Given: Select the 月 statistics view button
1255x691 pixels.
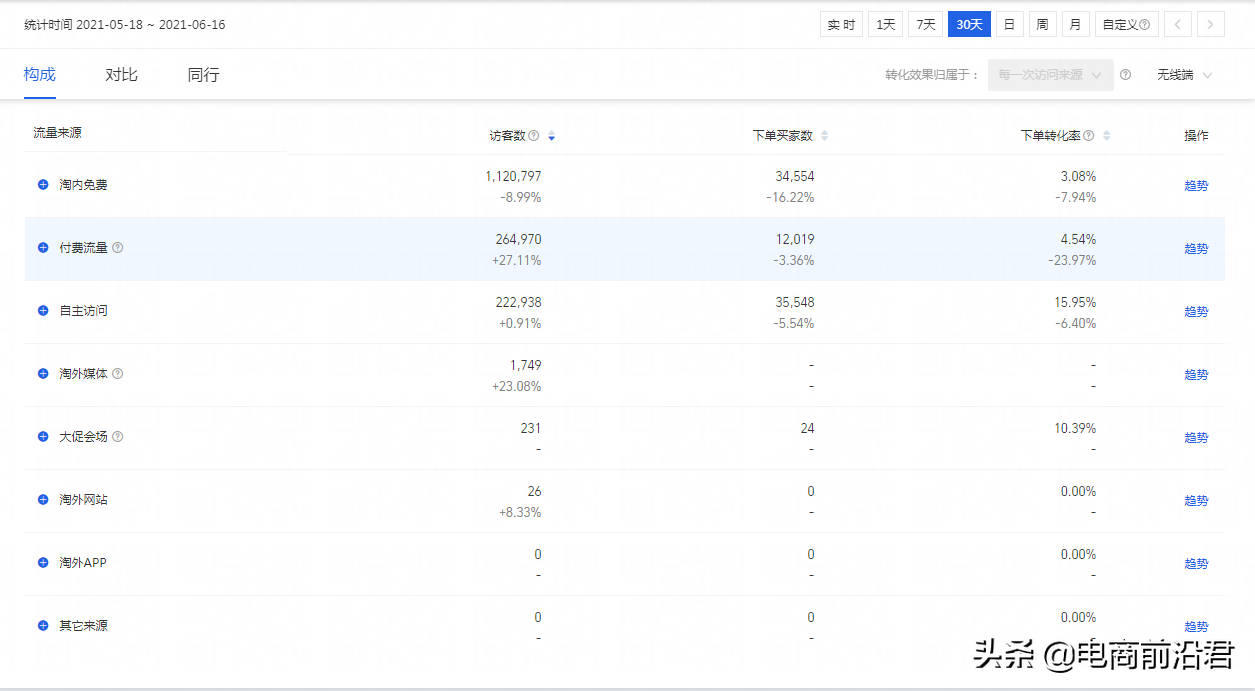Looking at the screenshot, I should click(1075, 23).
